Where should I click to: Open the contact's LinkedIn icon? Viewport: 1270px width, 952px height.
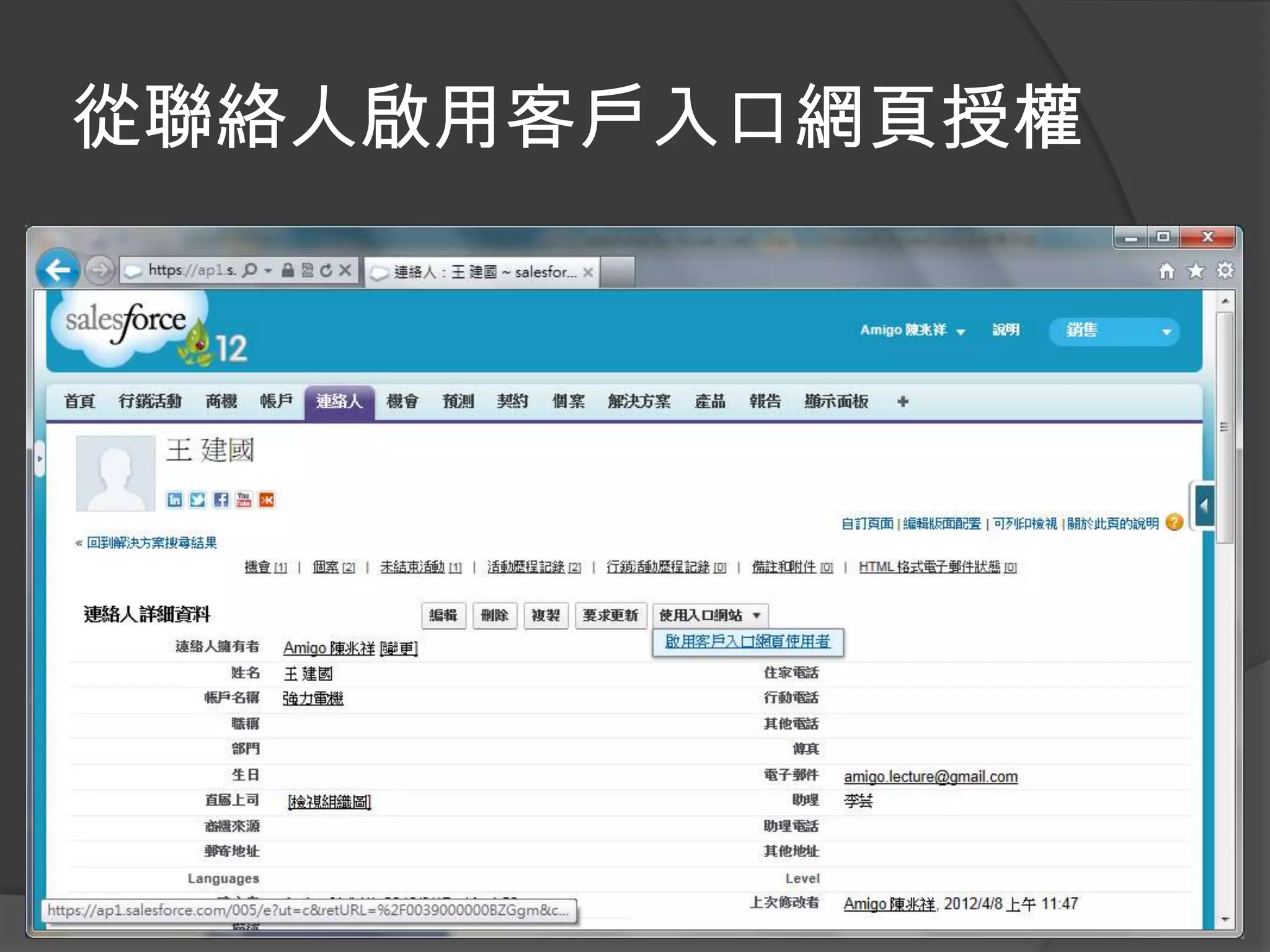175,500
